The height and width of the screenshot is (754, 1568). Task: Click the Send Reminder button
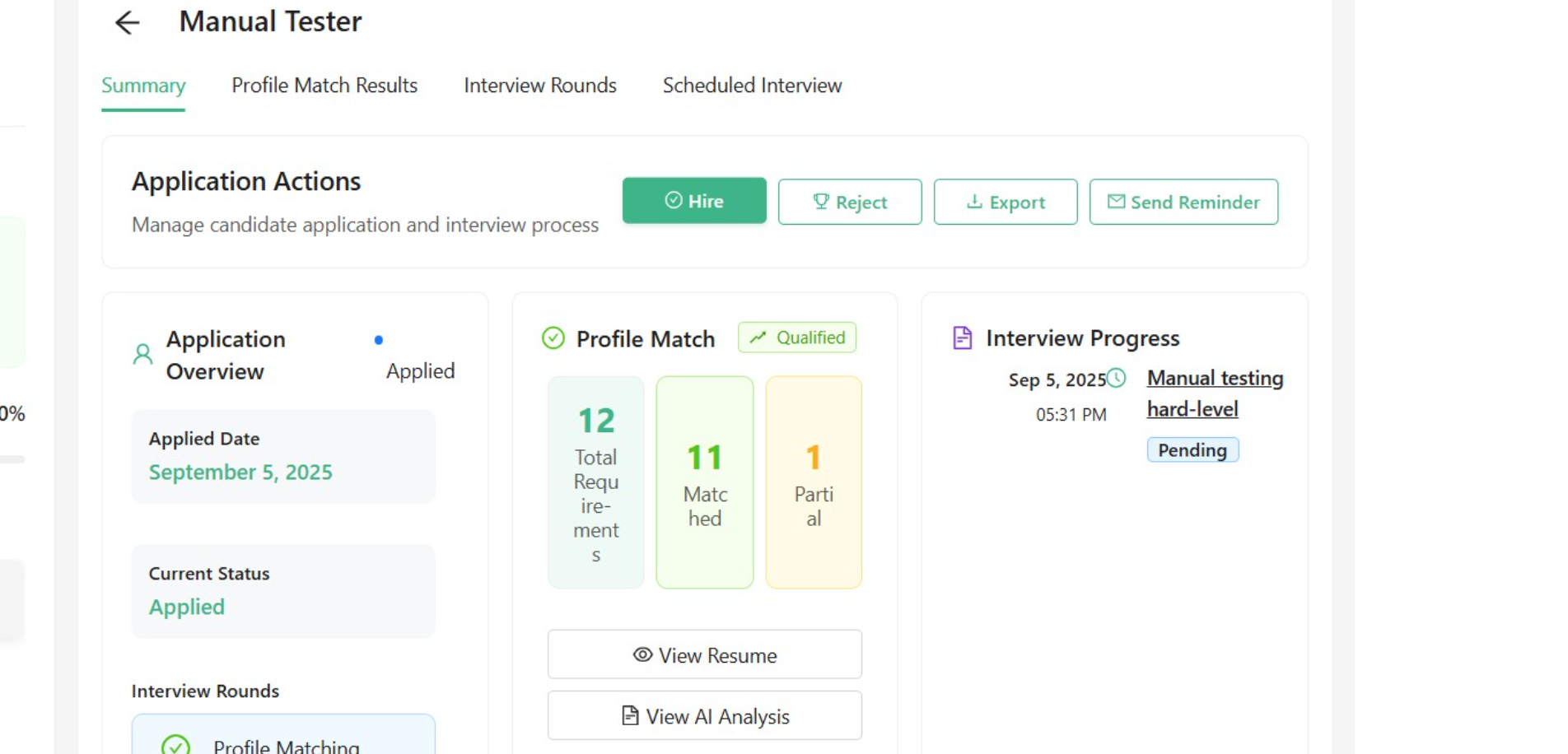(x=1183, y=202)
